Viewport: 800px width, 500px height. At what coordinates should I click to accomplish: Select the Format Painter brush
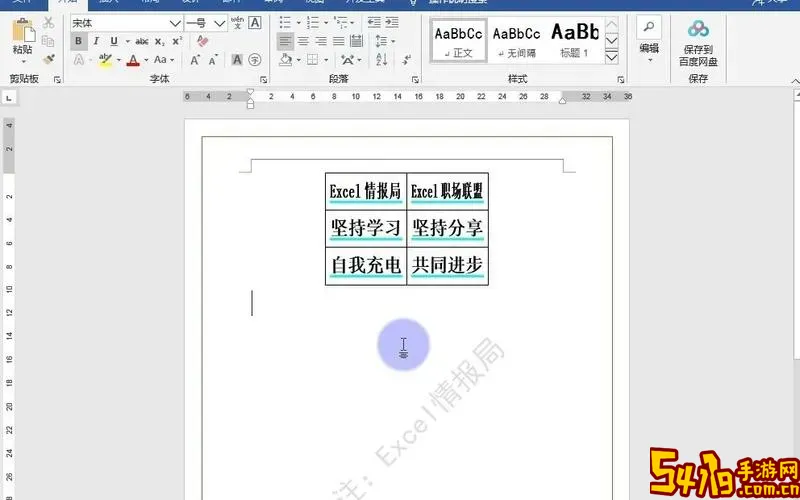tap(48, 59)
